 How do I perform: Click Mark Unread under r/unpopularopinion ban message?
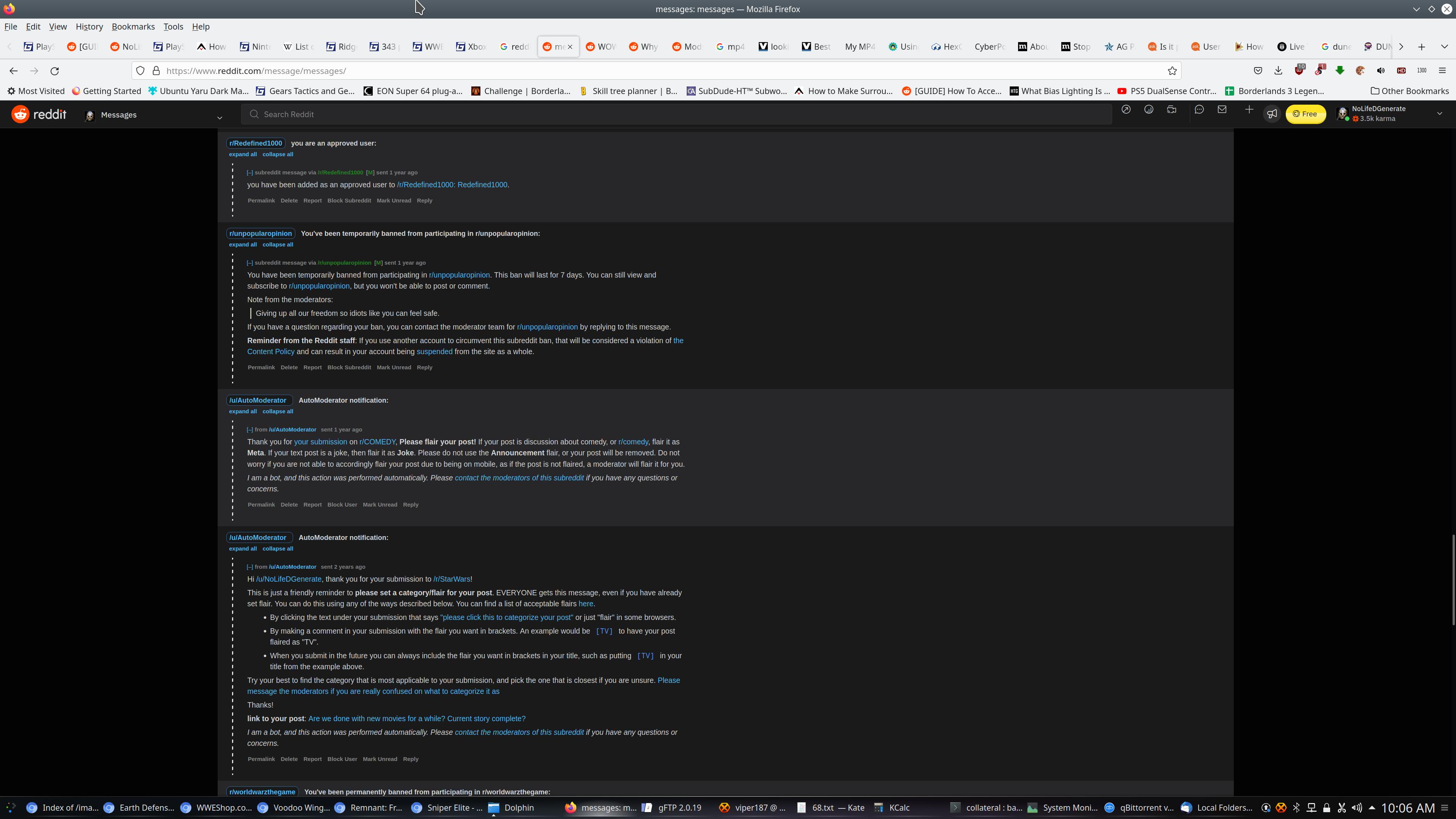coord(394,367)
